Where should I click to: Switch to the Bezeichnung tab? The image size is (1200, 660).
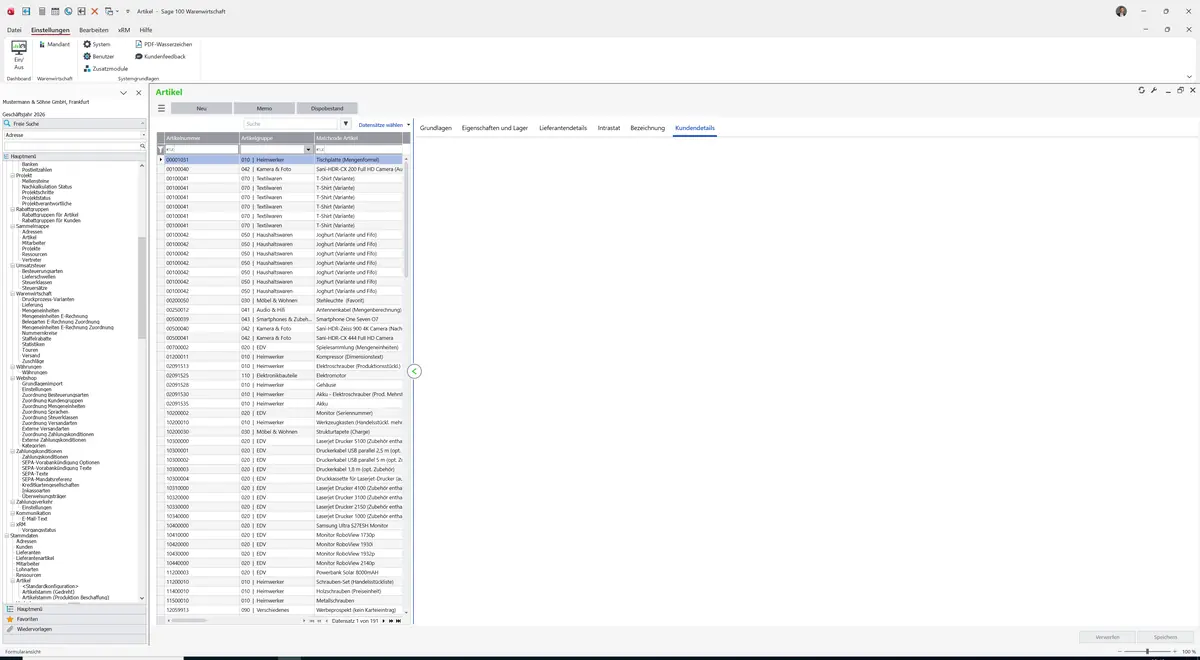(x=648, y=128)
